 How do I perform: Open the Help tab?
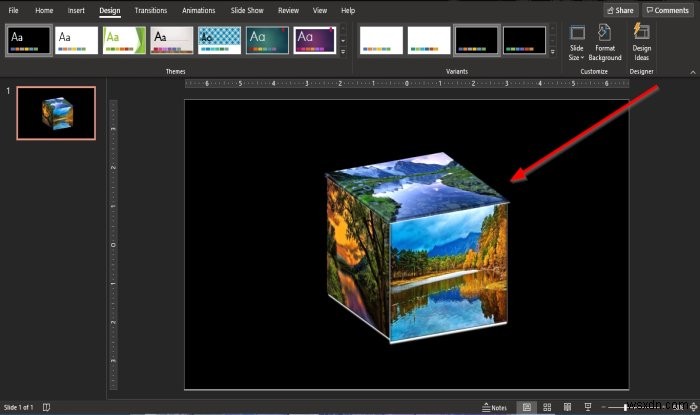[348, 10]
